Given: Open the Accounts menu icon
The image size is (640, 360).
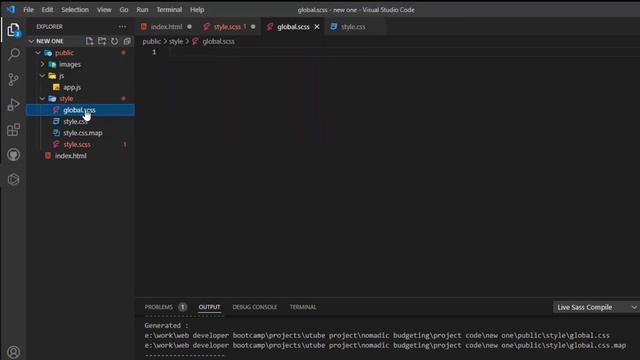Looking at the screenshot, I should (x=13, y=352).
